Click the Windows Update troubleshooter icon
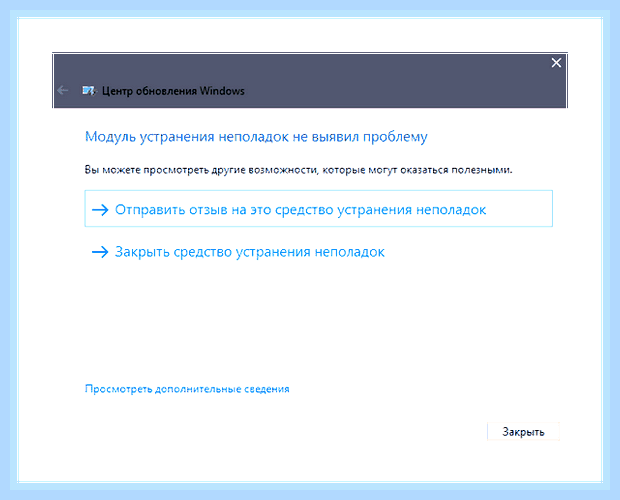This screenshot has height=500, width=620. [x=89, y=91]
